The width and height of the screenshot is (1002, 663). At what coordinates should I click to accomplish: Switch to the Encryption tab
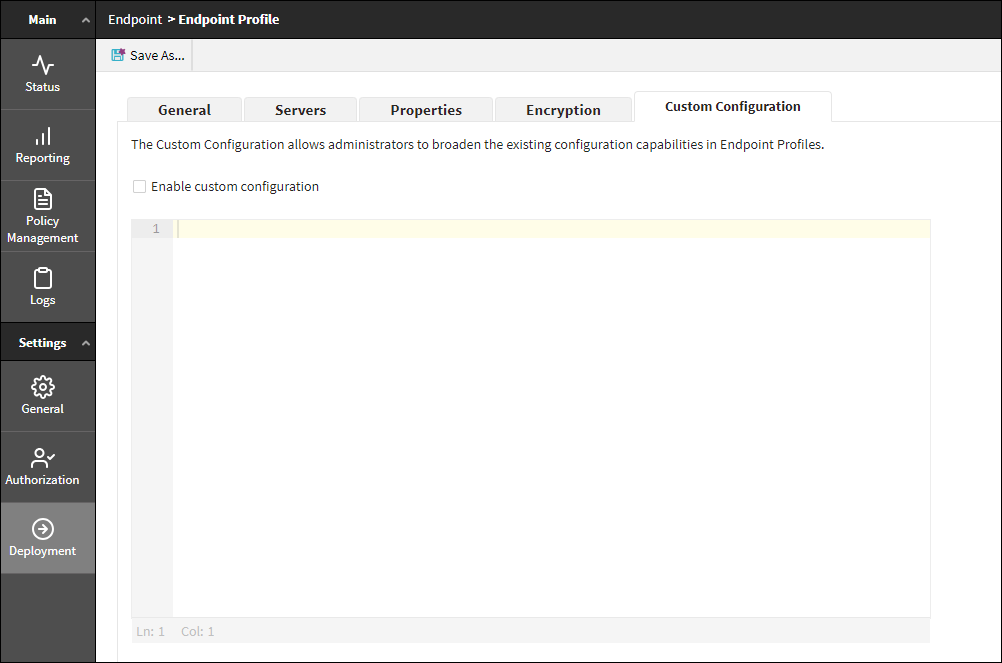click(563, 110)
